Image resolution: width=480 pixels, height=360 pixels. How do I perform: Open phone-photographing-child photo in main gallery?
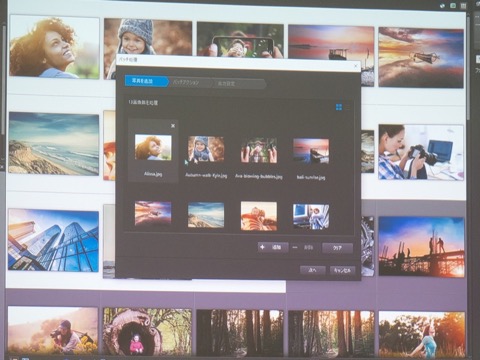click(240, 40)
